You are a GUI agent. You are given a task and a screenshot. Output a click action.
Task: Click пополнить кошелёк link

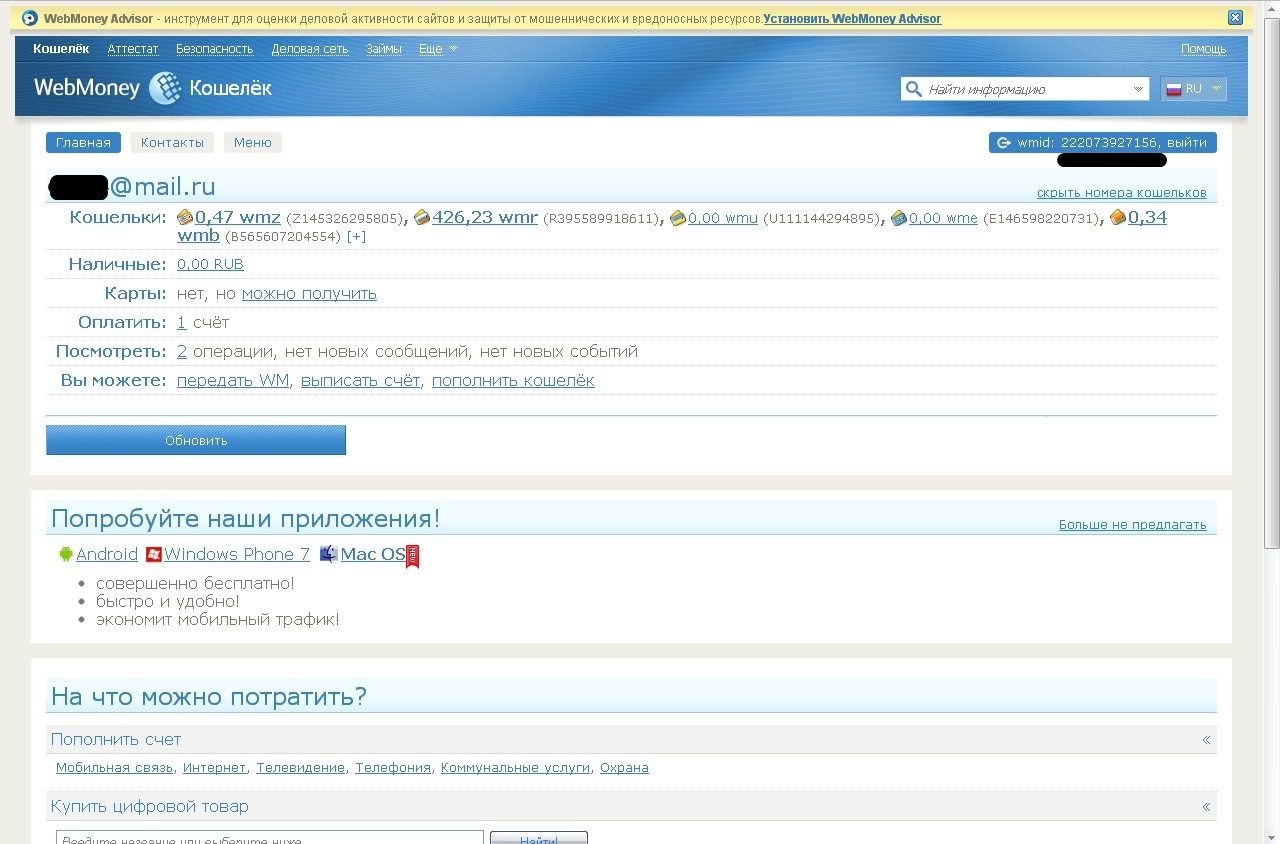513,381
